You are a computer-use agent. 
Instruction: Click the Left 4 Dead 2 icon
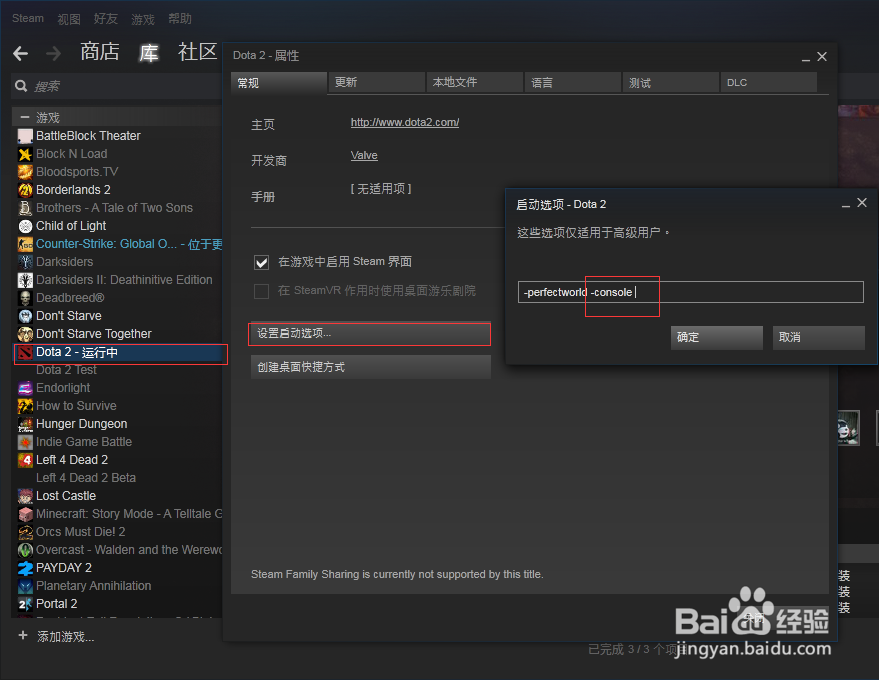coord(25,460)
